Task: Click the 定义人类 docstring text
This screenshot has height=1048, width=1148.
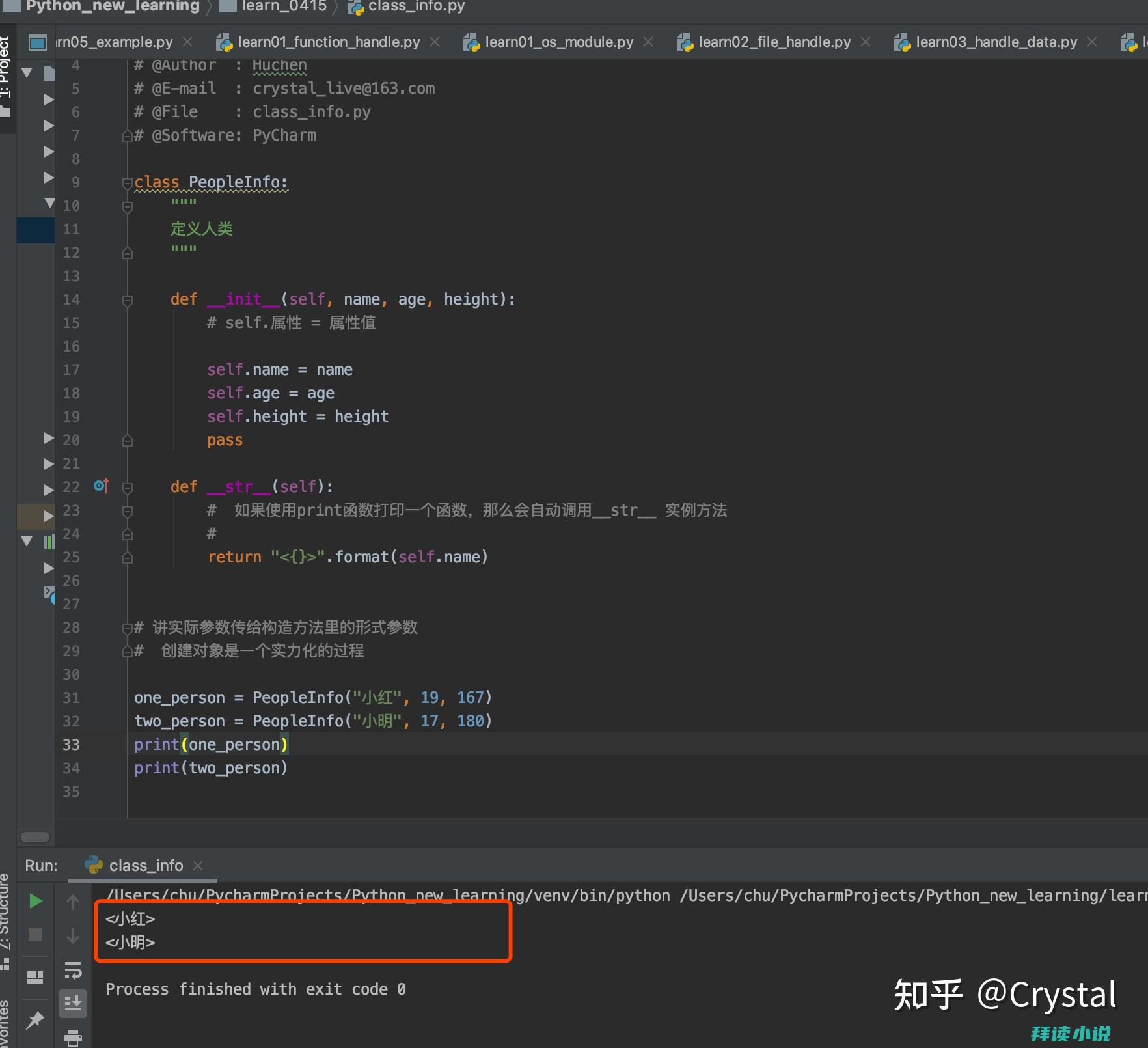Action: [202, 229]
